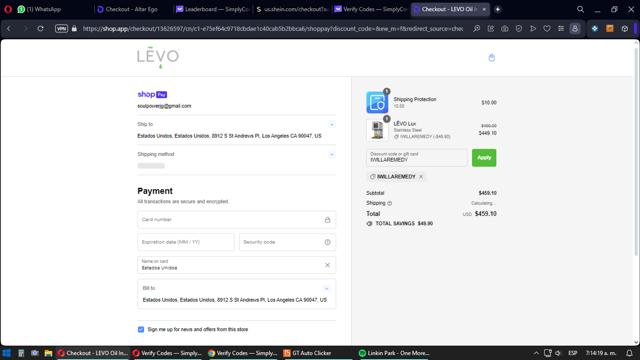Open the blue extension icon
The width and height of the screenshot is (640, 360).
pyautogui.click(x=595, y=29)
